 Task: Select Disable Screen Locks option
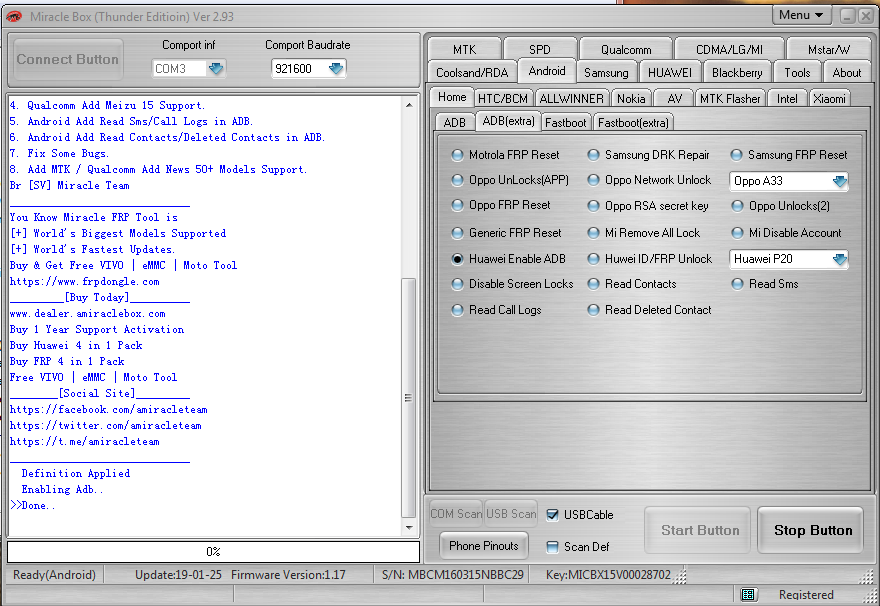513,284
